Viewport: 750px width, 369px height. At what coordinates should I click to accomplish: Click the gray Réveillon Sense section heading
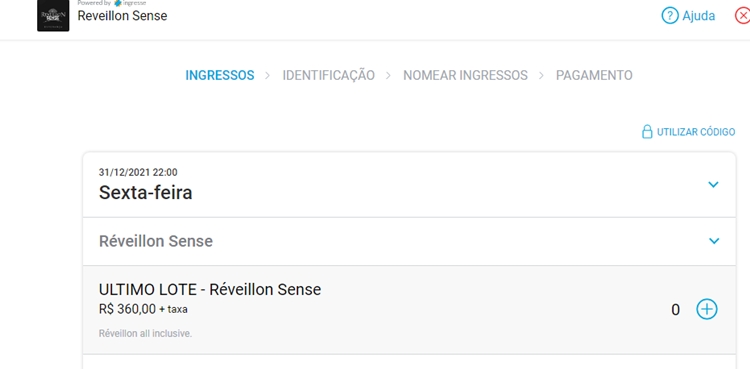156,241
